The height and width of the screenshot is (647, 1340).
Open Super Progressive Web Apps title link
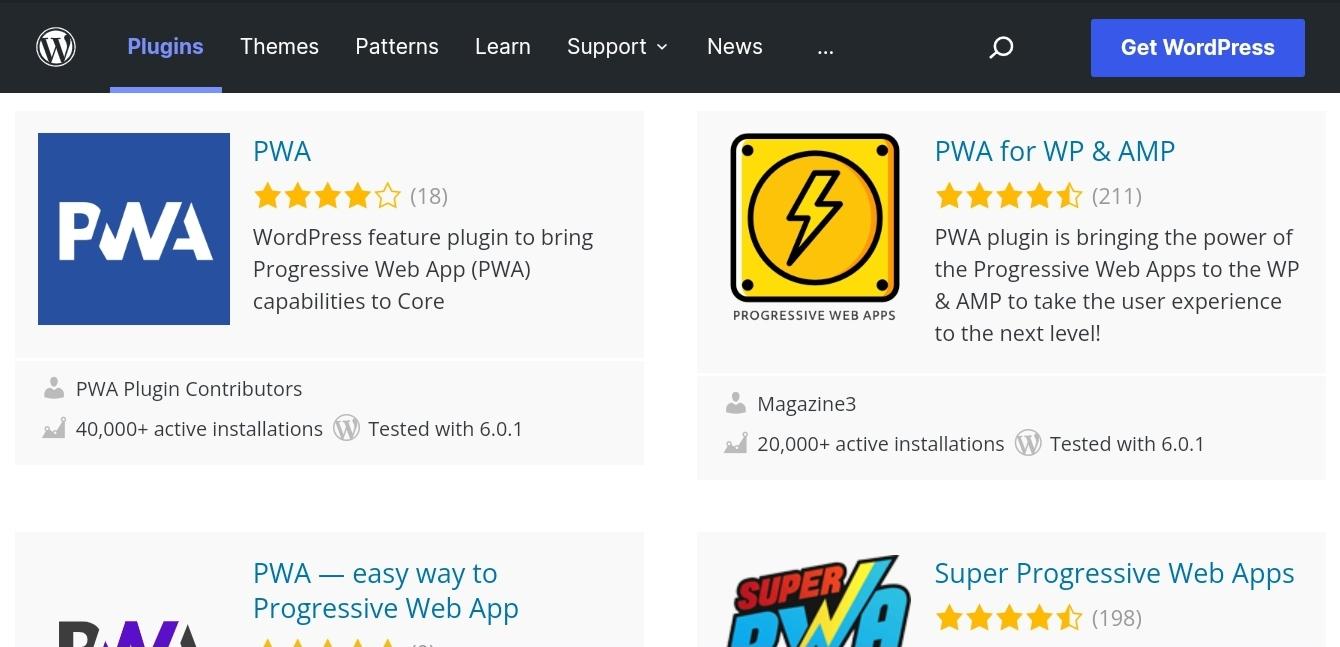[1115, 574]
